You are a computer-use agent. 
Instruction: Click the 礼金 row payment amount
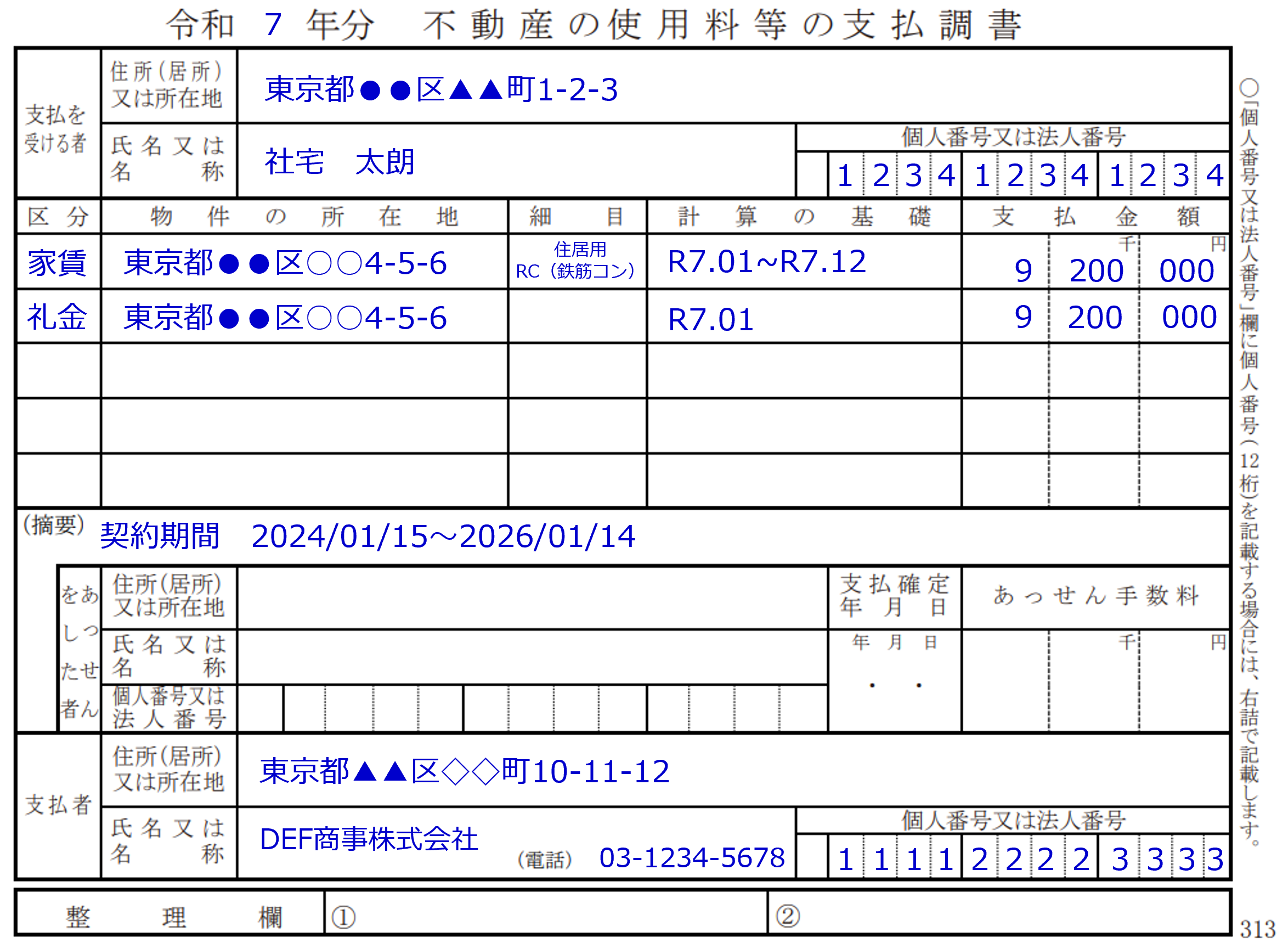1095,318
